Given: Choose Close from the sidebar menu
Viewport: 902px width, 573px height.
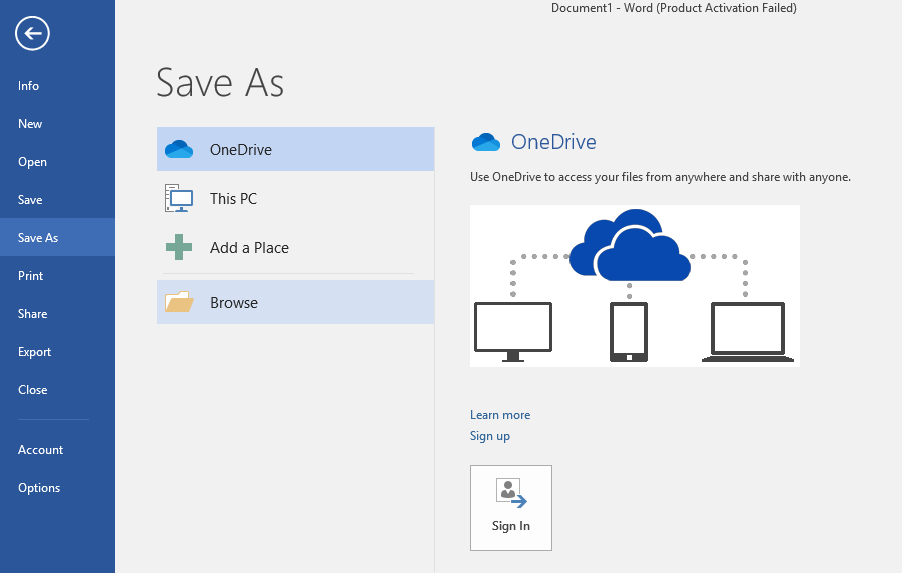Looking at the screenshot, I should tap(58, 389).
